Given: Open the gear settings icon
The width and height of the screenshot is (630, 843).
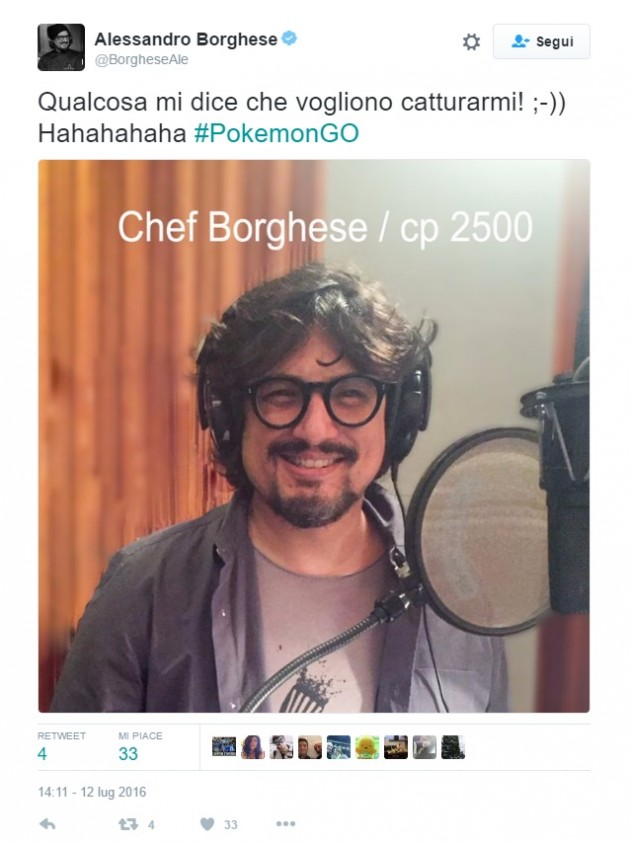Looking at the screenshot, I should pyautogui.click(x=471, y=42).
